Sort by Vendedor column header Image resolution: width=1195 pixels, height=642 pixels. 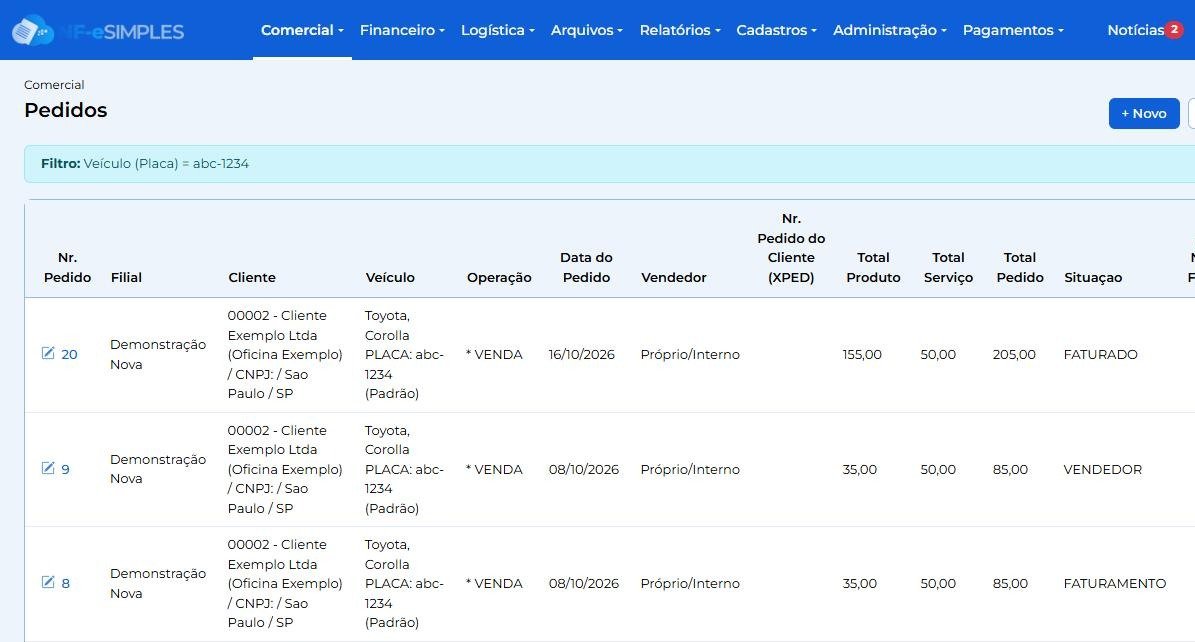click(x=674, y=278)
